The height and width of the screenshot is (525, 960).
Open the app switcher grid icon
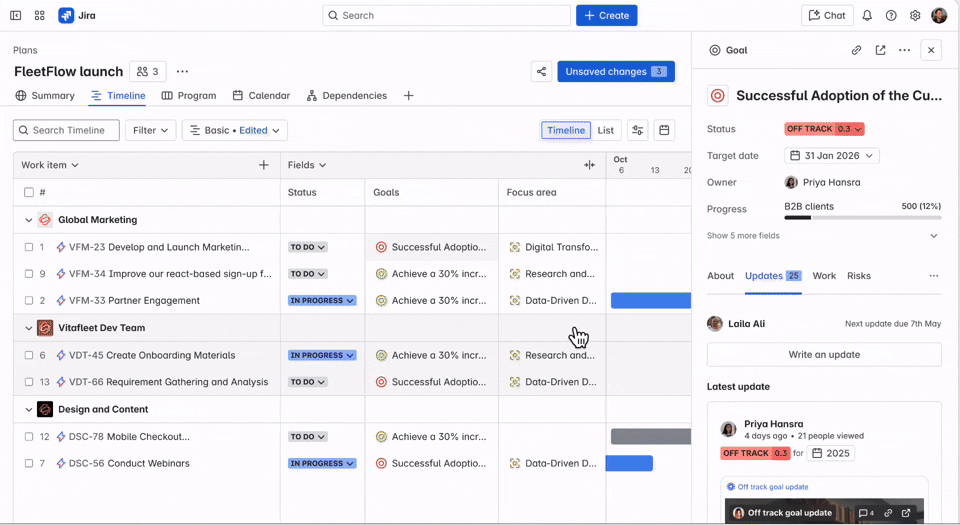click(x=40, y=15)
